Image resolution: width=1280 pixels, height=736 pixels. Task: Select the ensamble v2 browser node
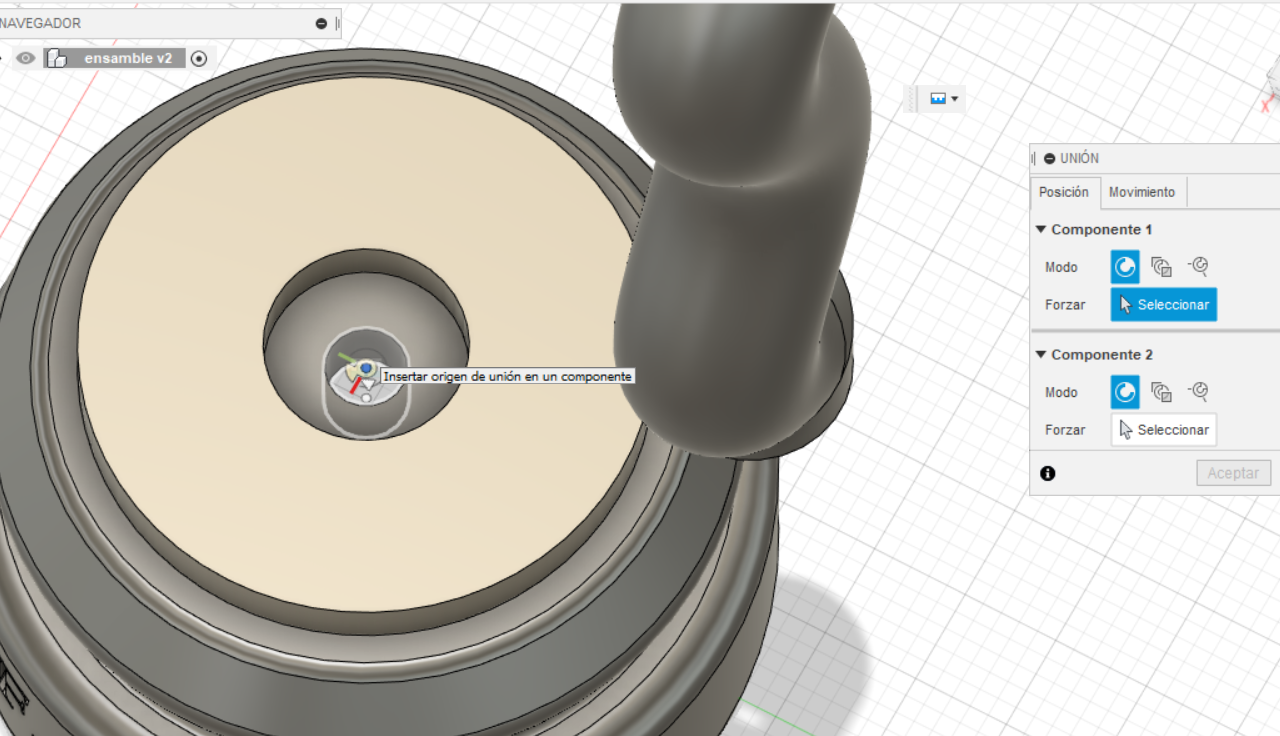coord(127,58)
